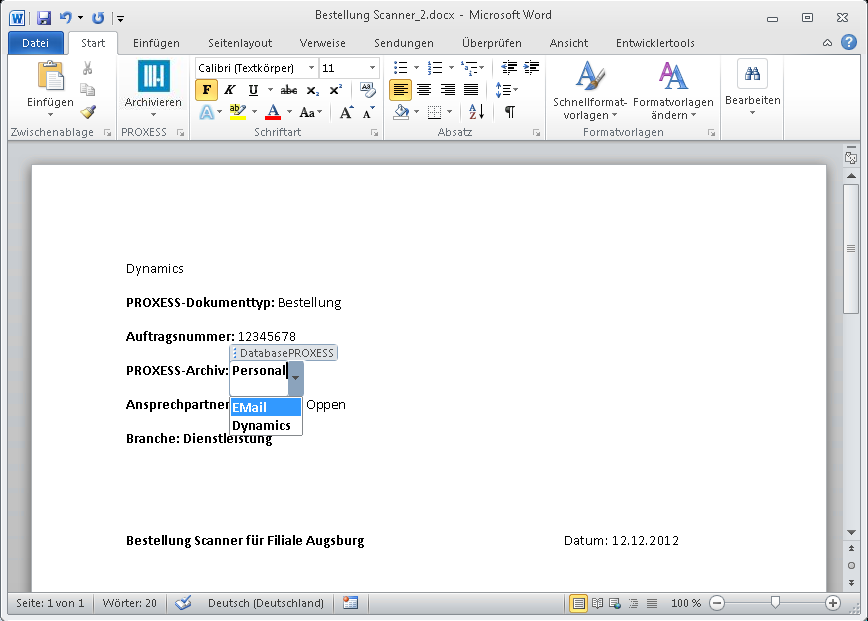The height and width of the screenshot is (621, 868).
Task: Click the language Deutsch (Deutschland) indicator
Action: (266, 603)
